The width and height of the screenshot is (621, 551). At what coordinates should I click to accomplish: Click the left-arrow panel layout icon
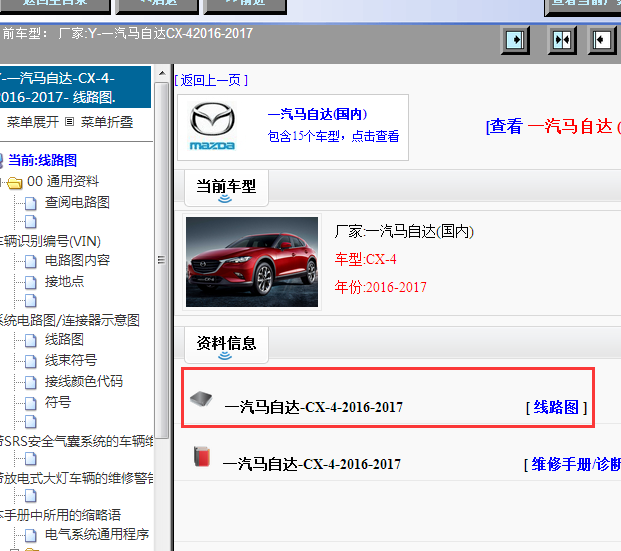pos(602,40)
